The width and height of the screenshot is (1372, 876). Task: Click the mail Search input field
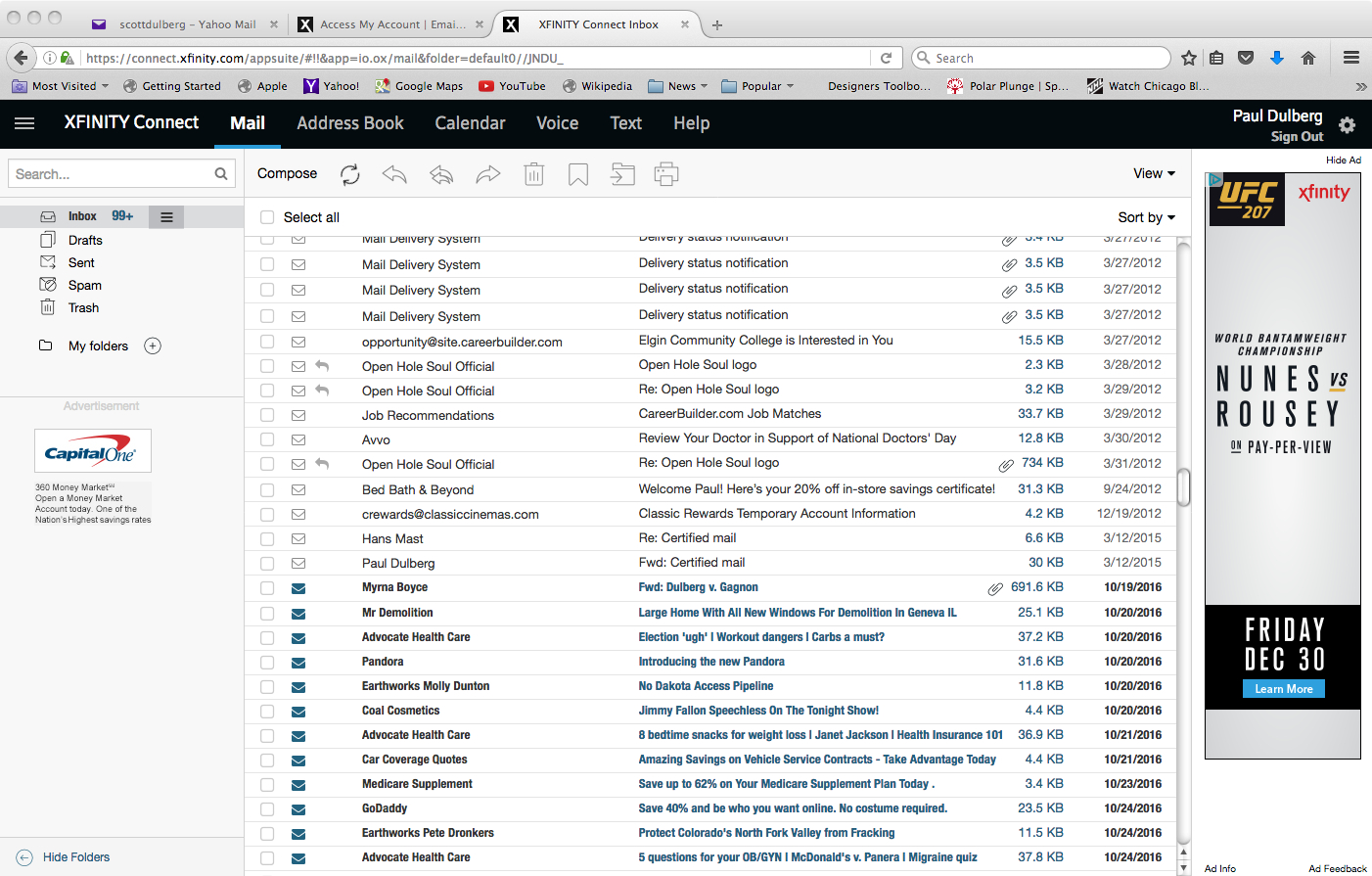pyautogui.click(x=112, y=174)
